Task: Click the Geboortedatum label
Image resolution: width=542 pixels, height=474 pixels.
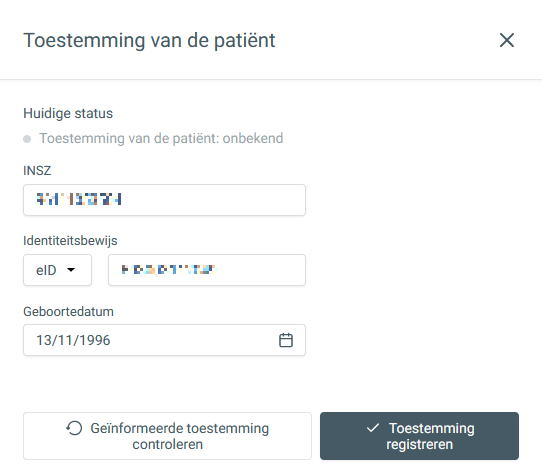Action: tap(68, 312)
